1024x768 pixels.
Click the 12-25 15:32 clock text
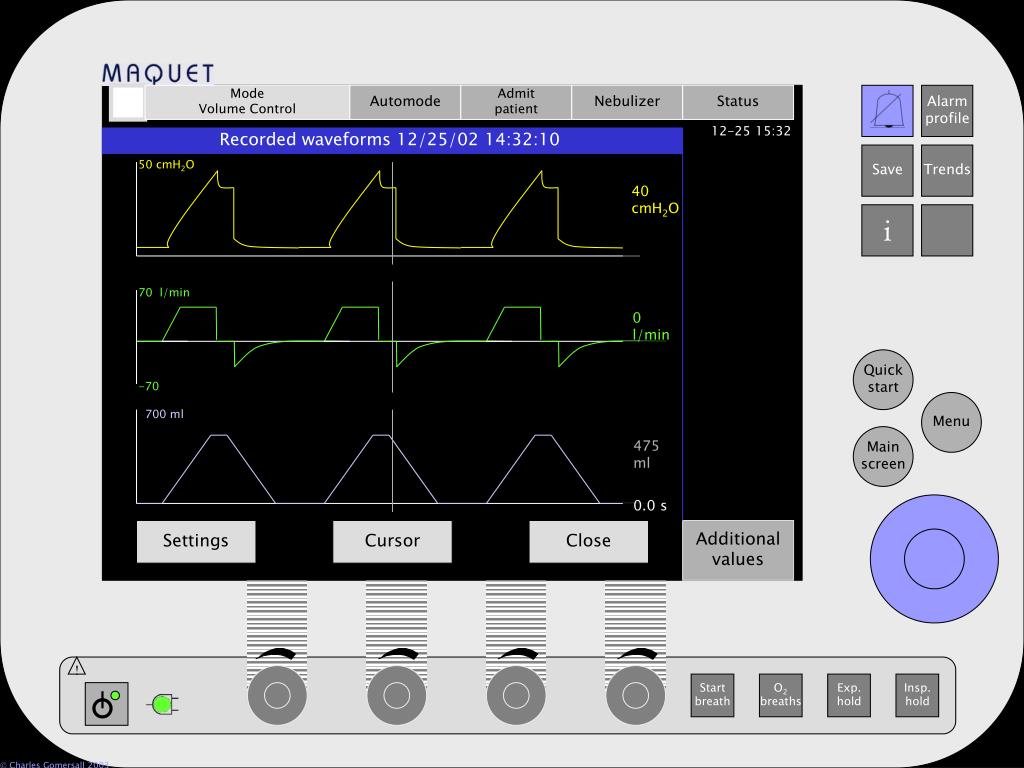(751, 131)
